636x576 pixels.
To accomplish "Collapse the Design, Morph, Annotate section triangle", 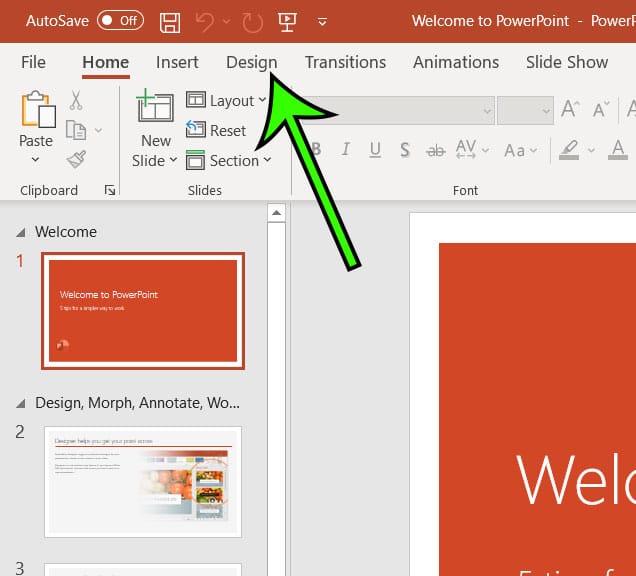I will pyautogui.click(x=21, y=403).
